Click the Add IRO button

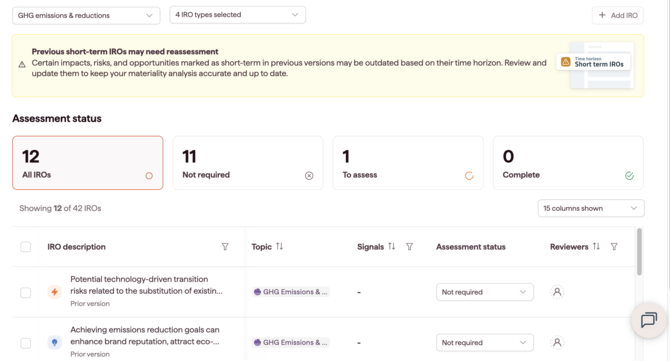point(618,15)
